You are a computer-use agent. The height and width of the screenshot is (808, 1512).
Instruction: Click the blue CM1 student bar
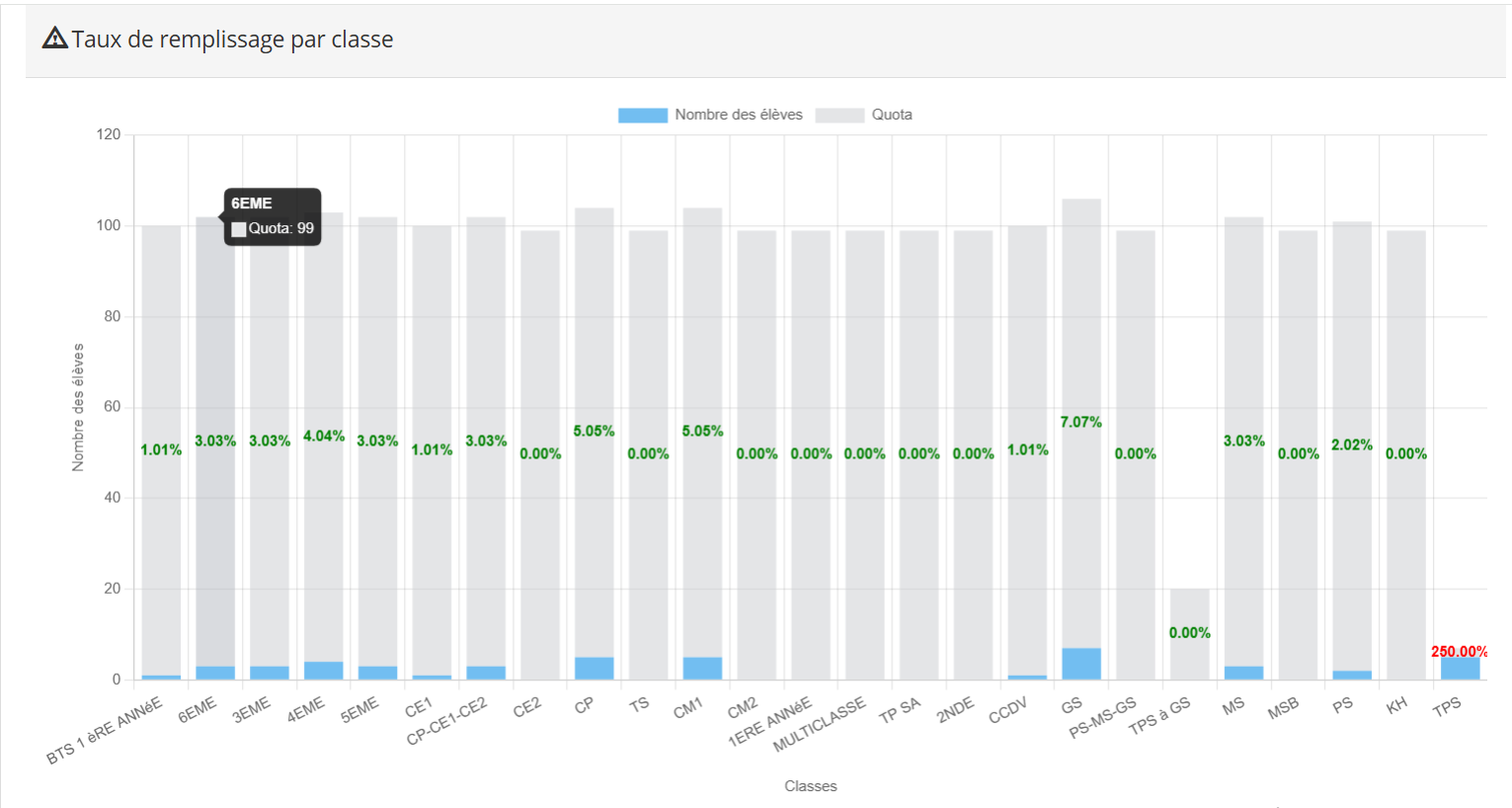coord(702,669)
